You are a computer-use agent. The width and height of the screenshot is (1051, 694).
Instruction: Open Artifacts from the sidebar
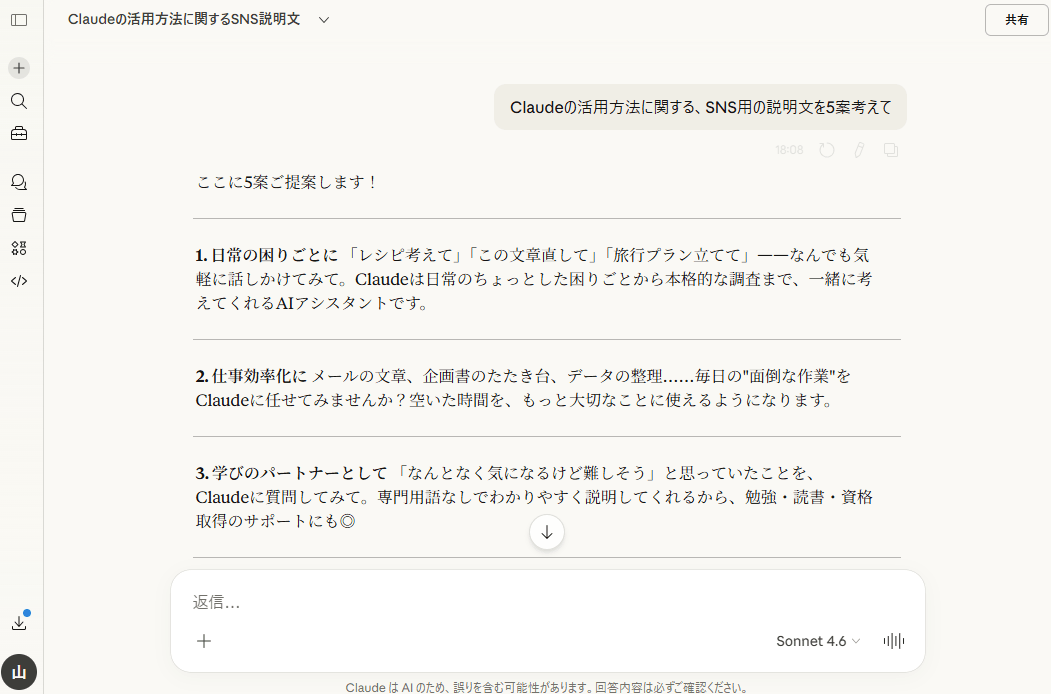pos(18,214)
